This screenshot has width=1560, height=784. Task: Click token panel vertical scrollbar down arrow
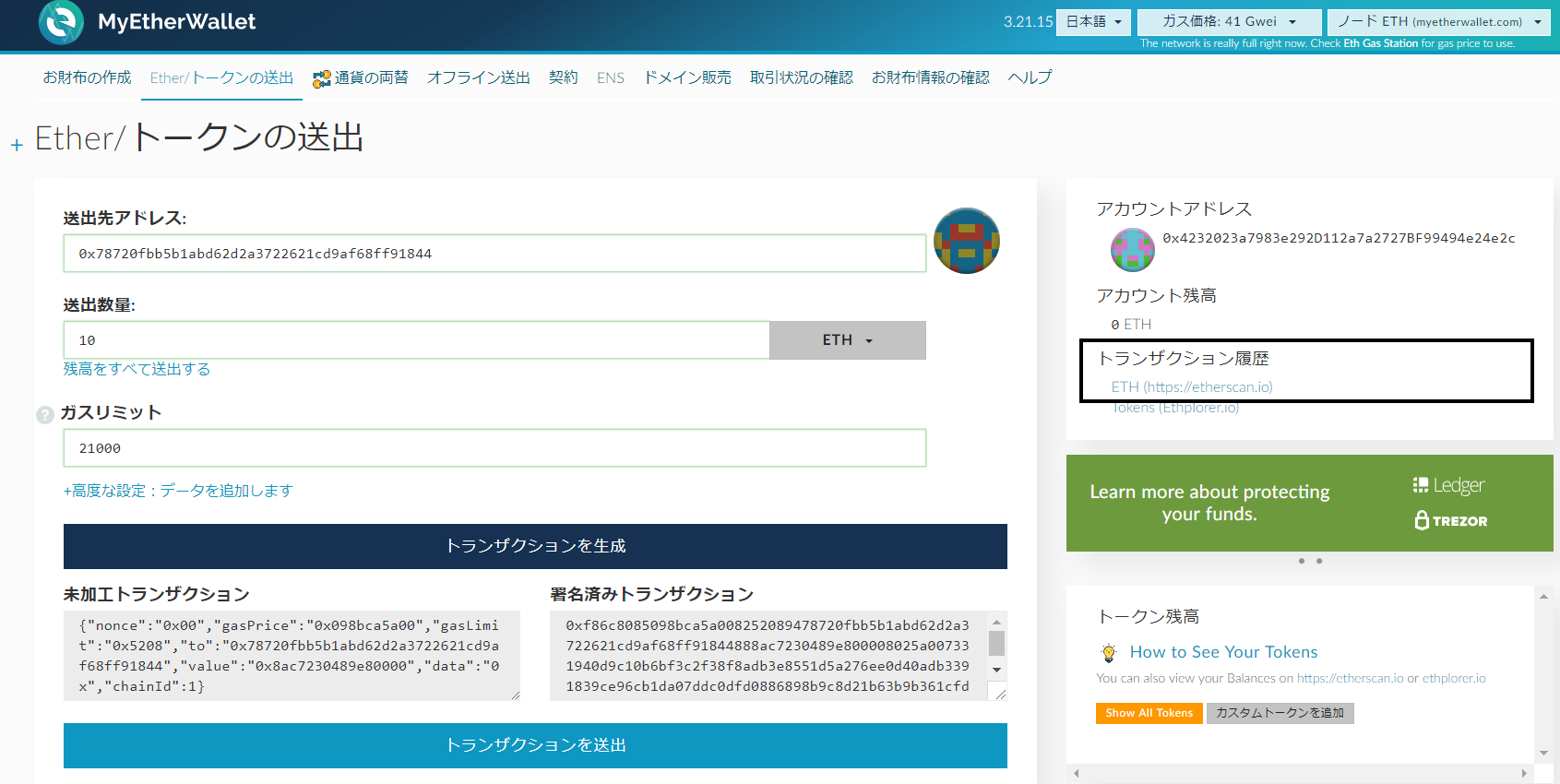pos(1543,753)
